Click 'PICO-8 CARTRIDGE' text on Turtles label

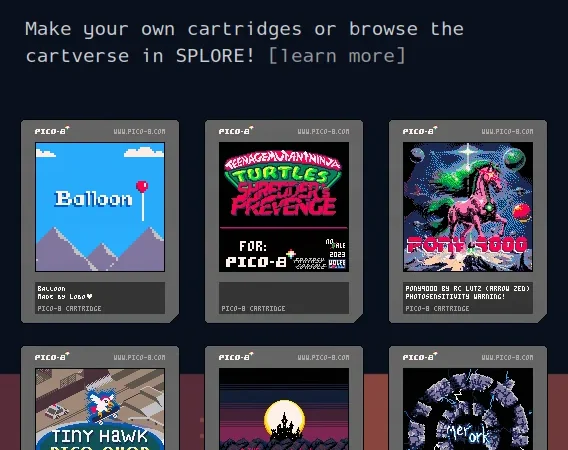[x=253, y=308]
